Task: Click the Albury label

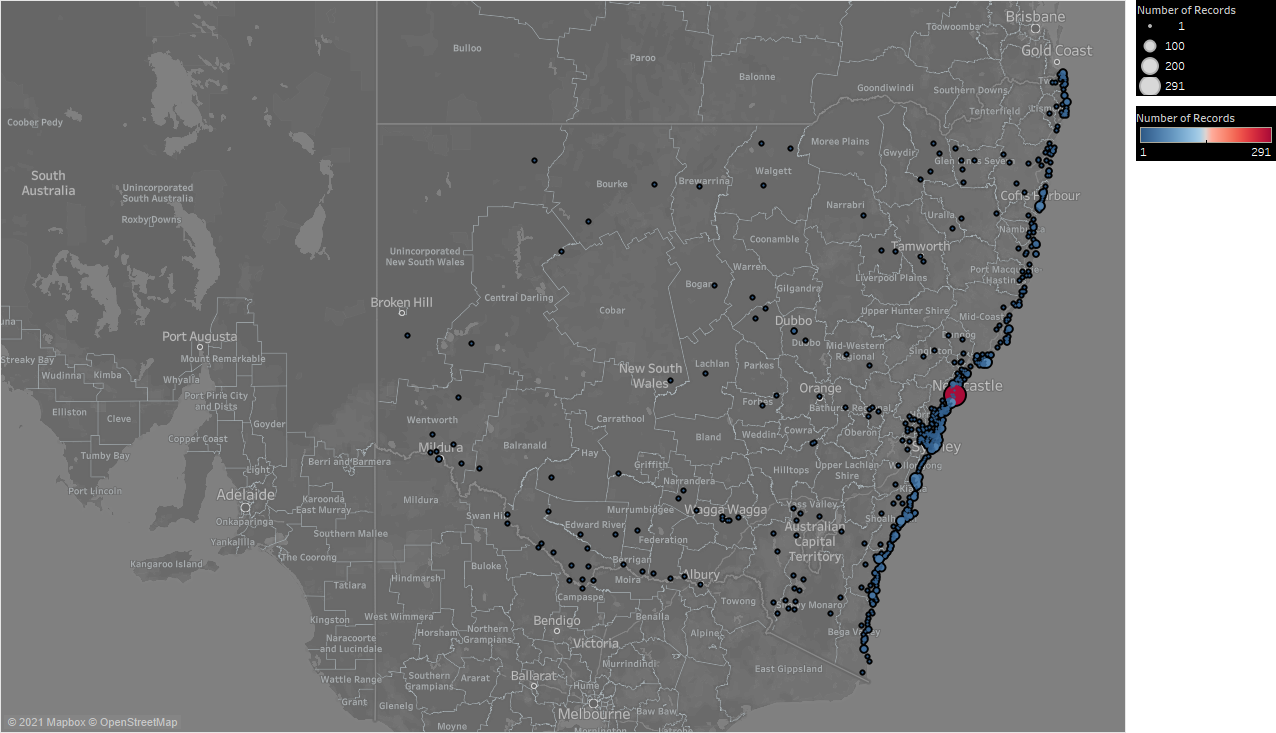Action: [699, 575]
